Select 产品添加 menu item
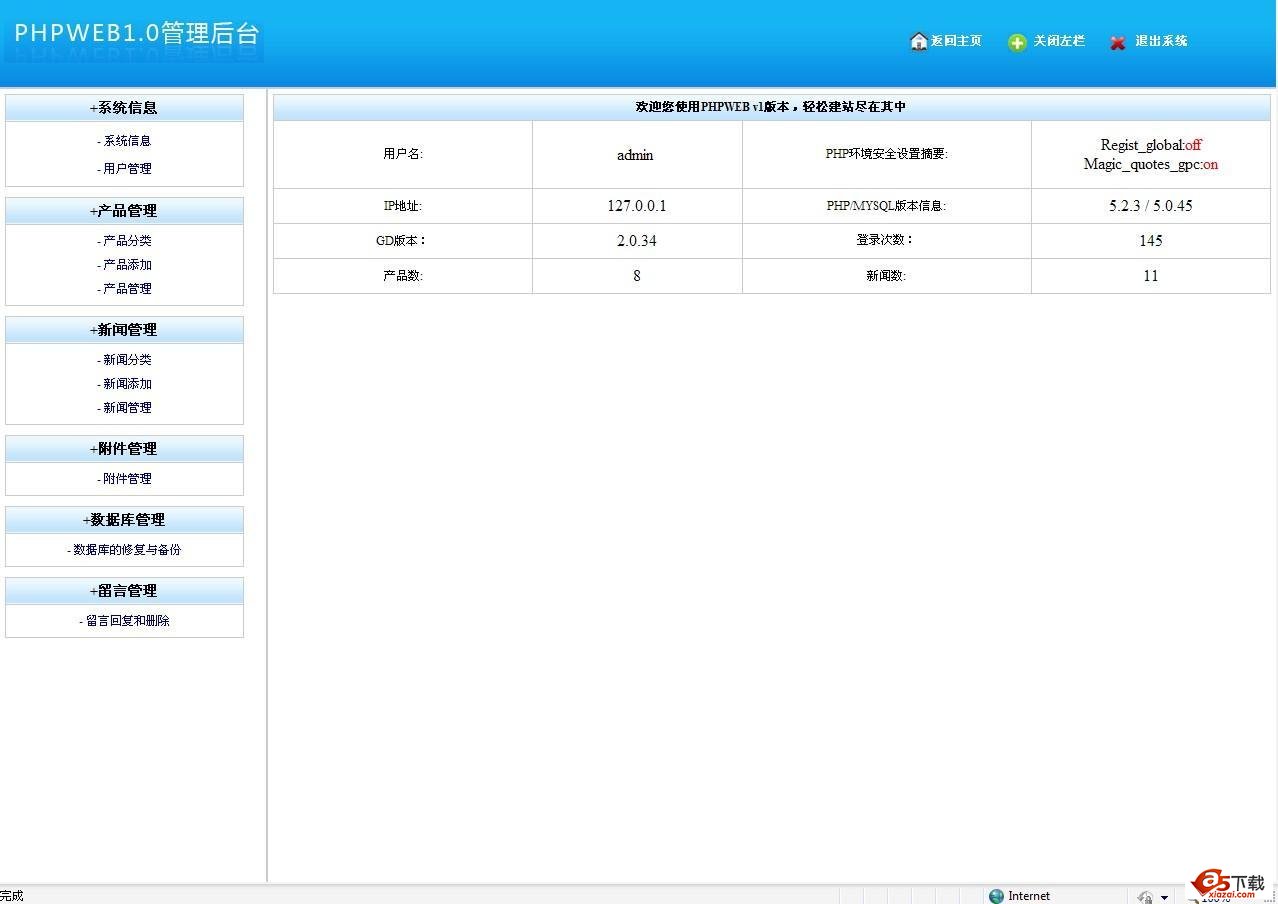The width and height of the screenshot is (1278, 904). (x=126, y=265)
